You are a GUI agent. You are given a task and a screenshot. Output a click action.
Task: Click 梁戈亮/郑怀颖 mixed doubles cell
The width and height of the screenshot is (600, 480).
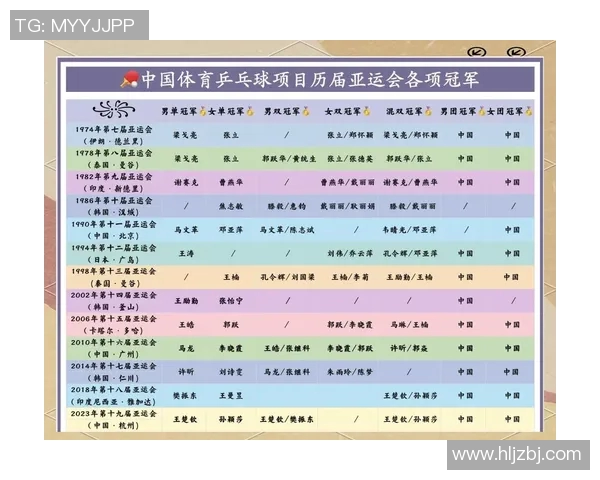[411, 135]
